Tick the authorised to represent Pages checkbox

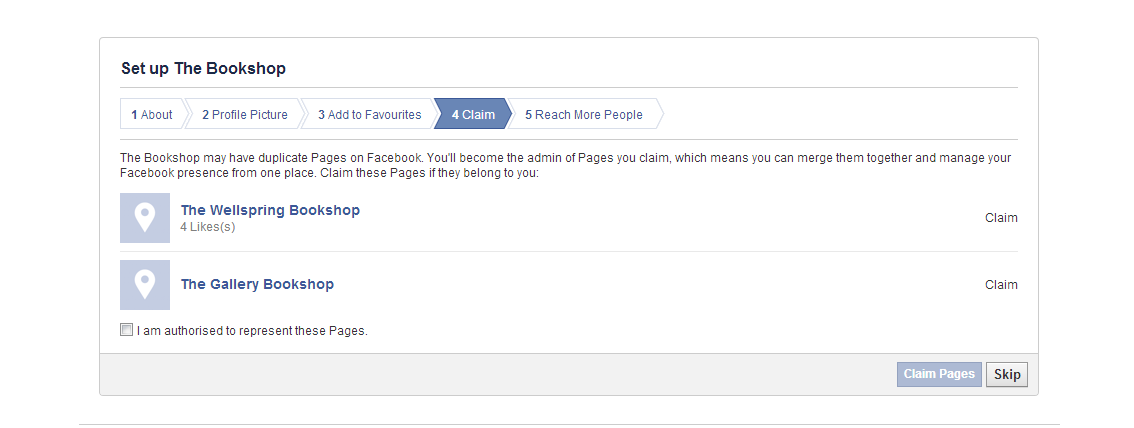(x=127, y=330)
